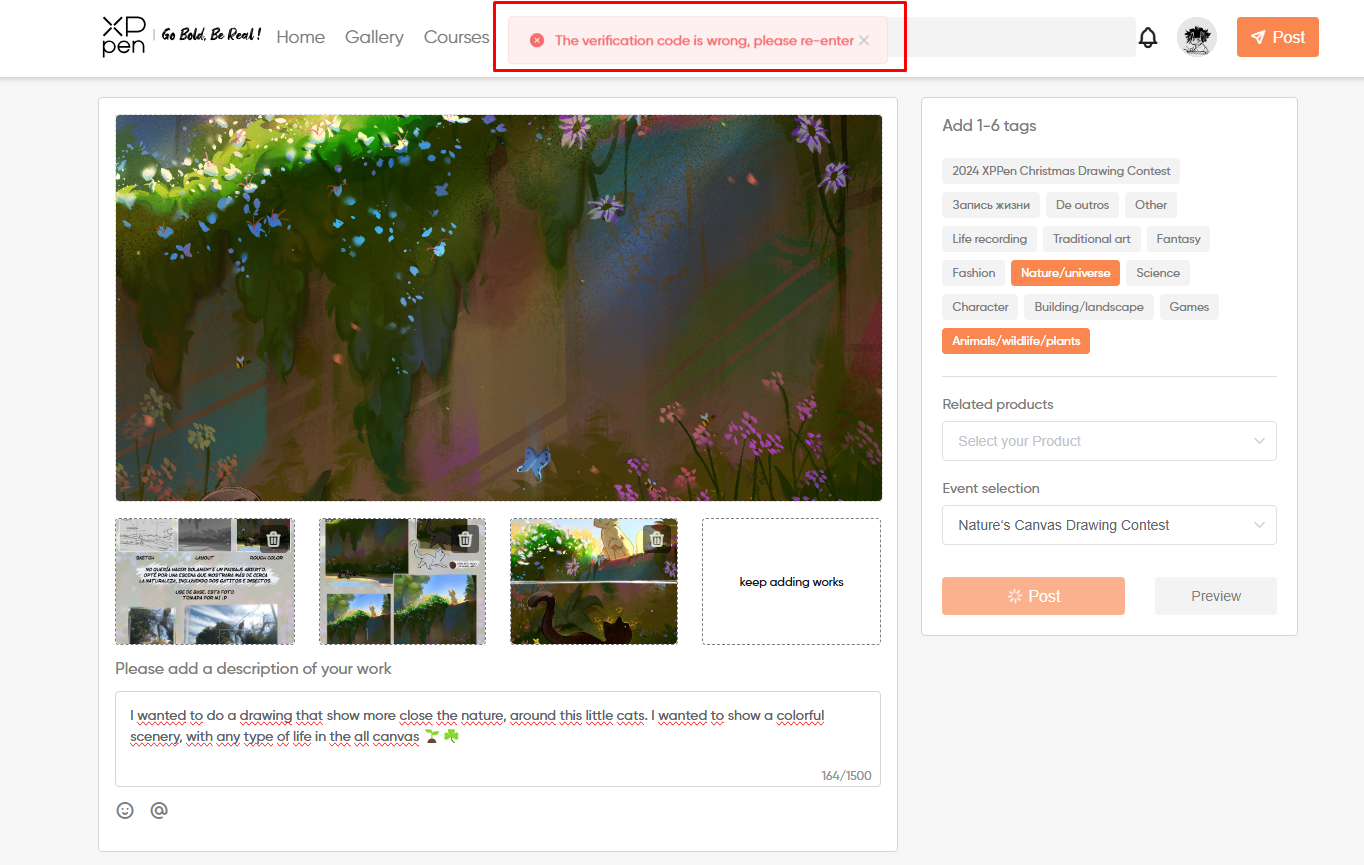Deselect the Nature/universe tag
The width and height of the screenshot is (1364, 865).
pos(1065,273)
